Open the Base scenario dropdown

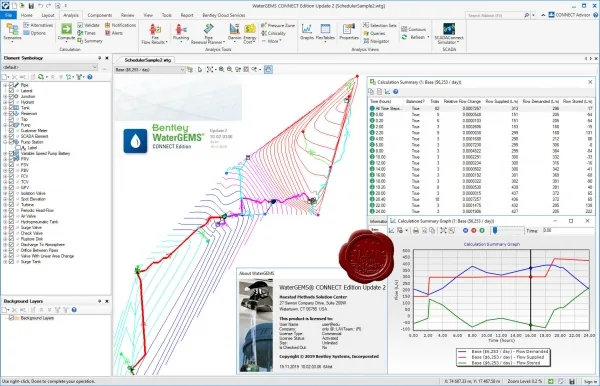click(x=150, y=70)
